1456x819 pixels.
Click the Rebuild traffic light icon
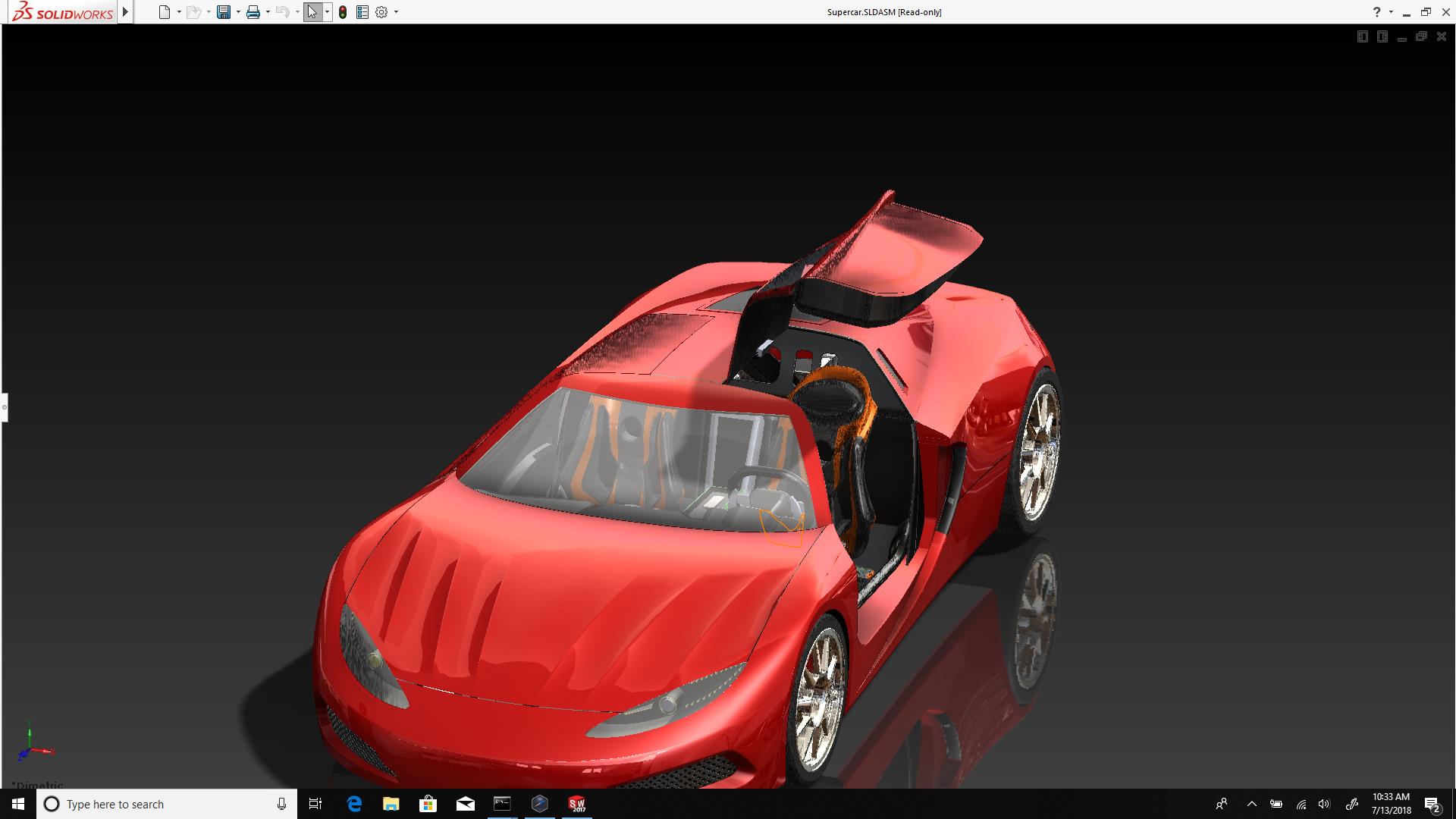click(x=343, y=12)
